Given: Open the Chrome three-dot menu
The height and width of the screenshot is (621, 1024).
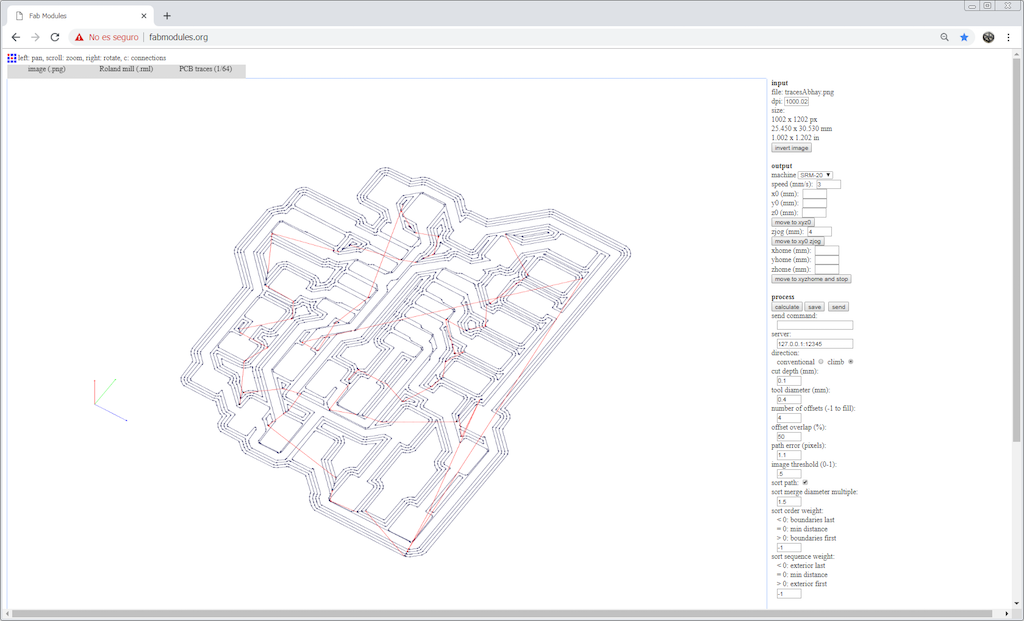Looking at the screenshot, I should (x=1008, y=37).
